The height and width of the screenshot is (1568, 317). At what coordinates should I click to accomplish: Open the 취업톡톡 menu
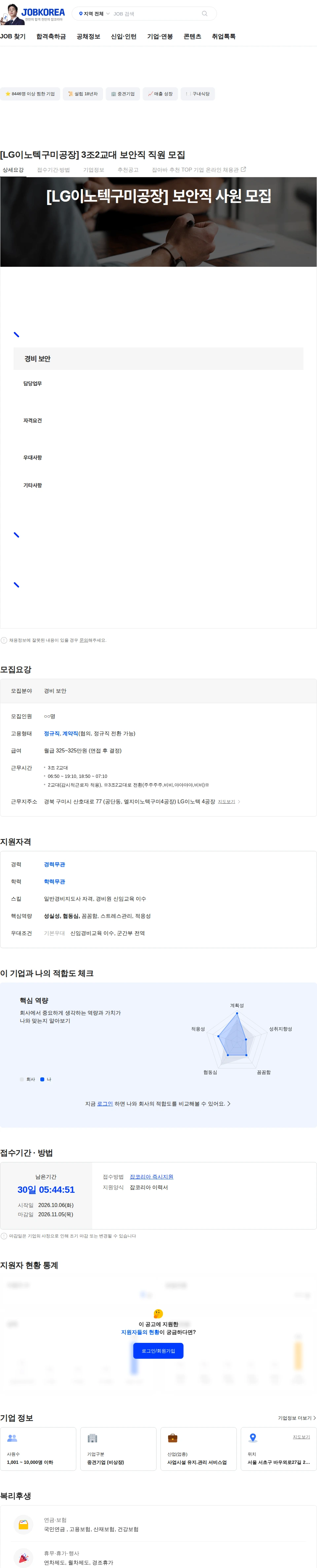(223, 36)
